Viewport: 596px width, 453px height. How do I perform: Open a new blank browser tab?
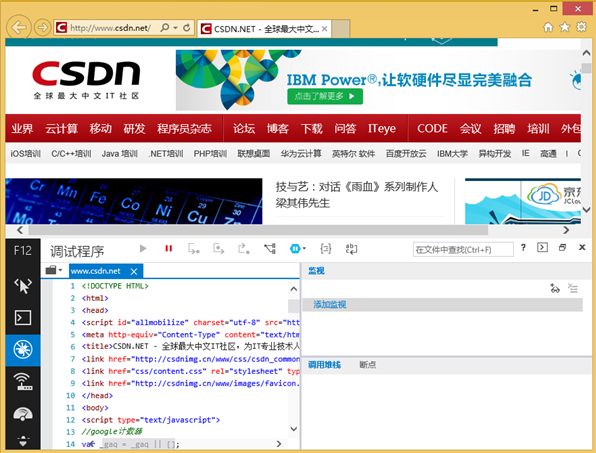point(341,29)
